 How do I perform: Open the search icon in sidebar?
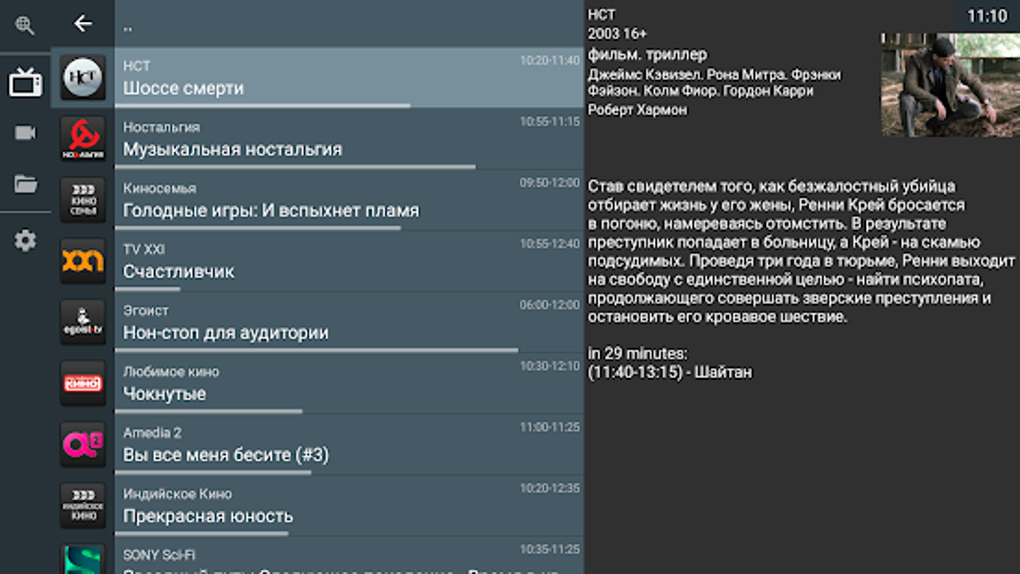25,26
